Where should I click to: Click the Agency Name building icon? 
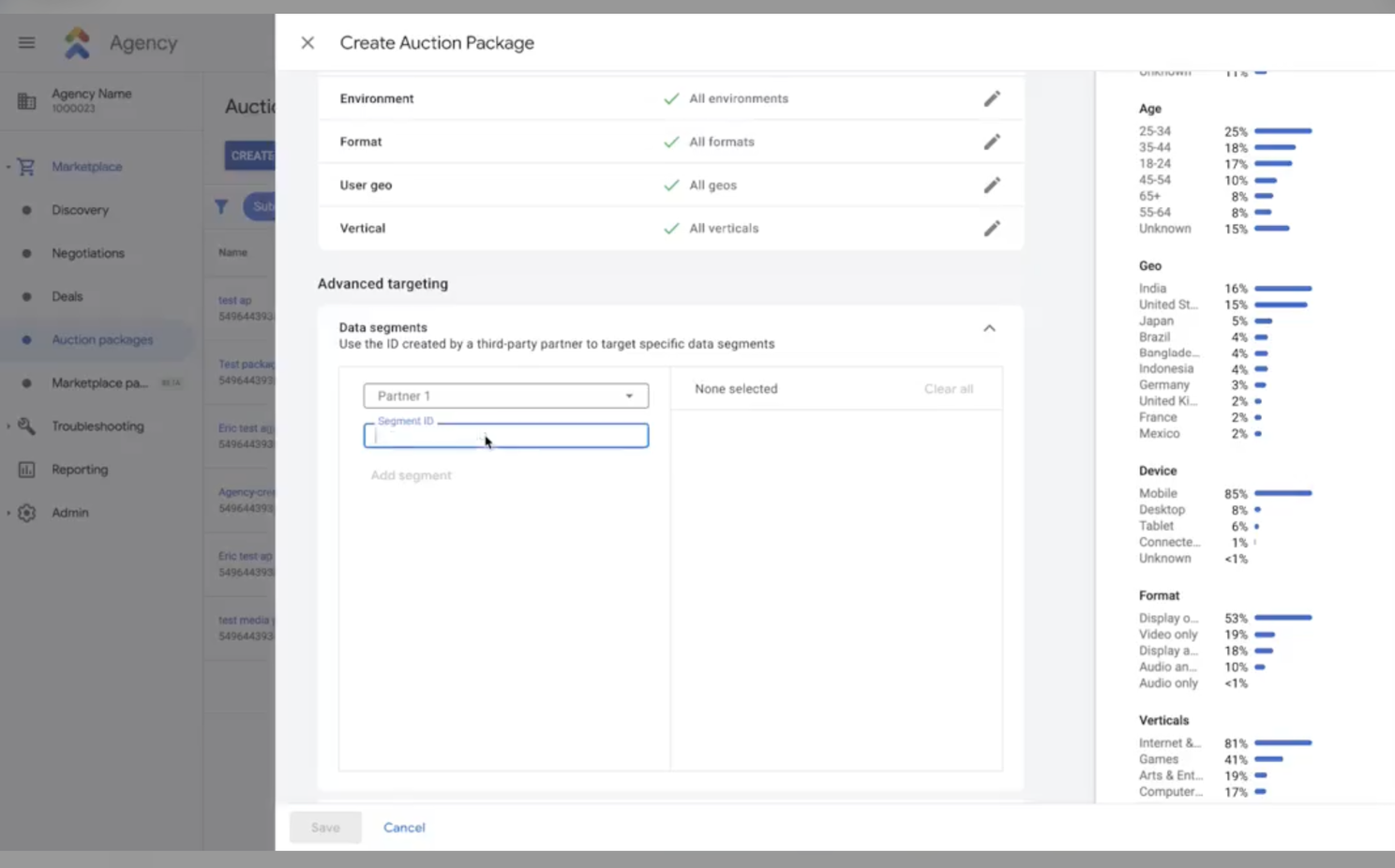click(x=26, y=100)
